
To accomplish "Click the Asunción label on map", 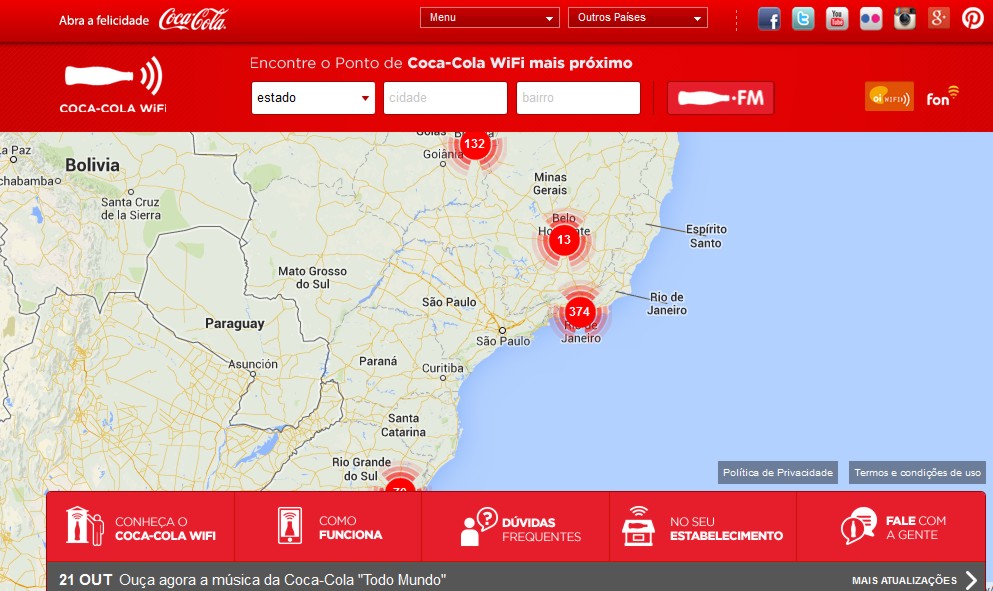I will pos(253,364).
